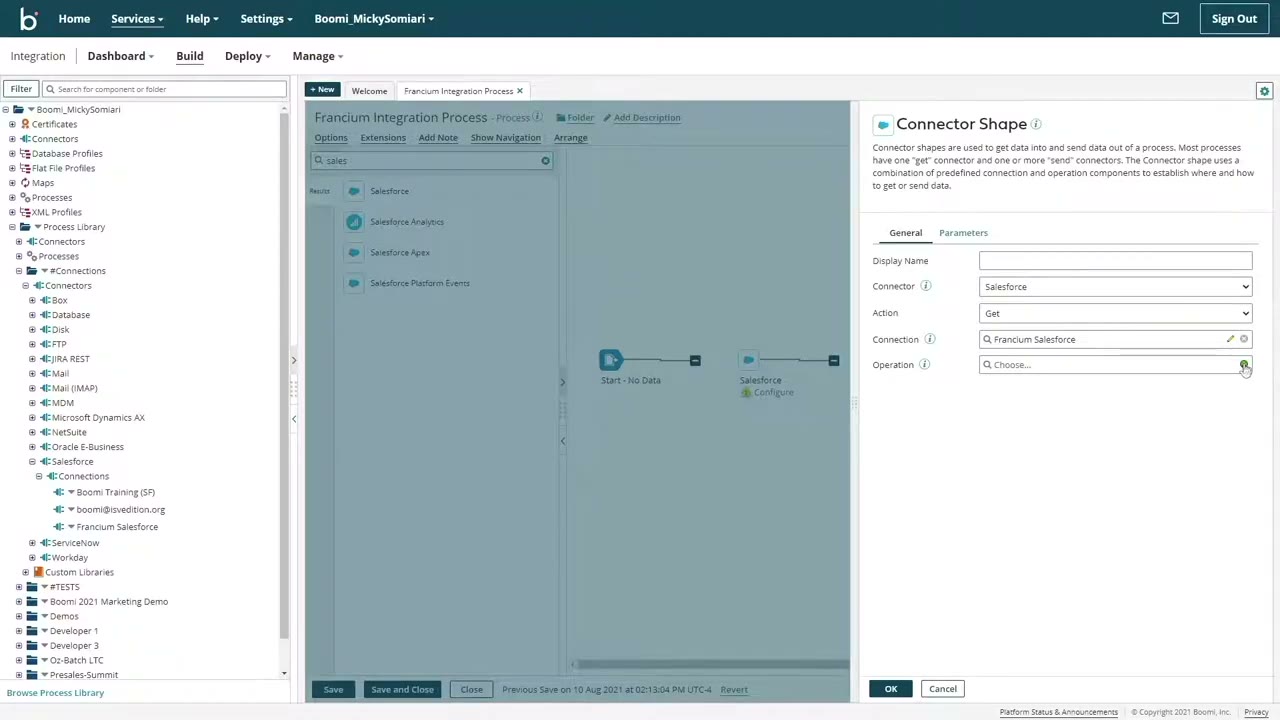Open the Action Get dropdown
Image resolution: width=1280 pixels, height=720 pixels.
click(x=1115, y=313)
